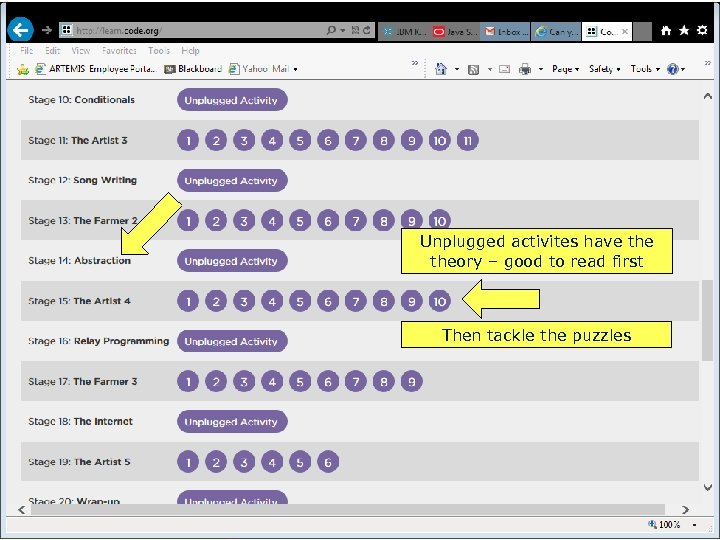Open Stage 14 Abstraction Unplugged Activity
Viewport: 720px width, 540px height.
(x=232, y=261)
